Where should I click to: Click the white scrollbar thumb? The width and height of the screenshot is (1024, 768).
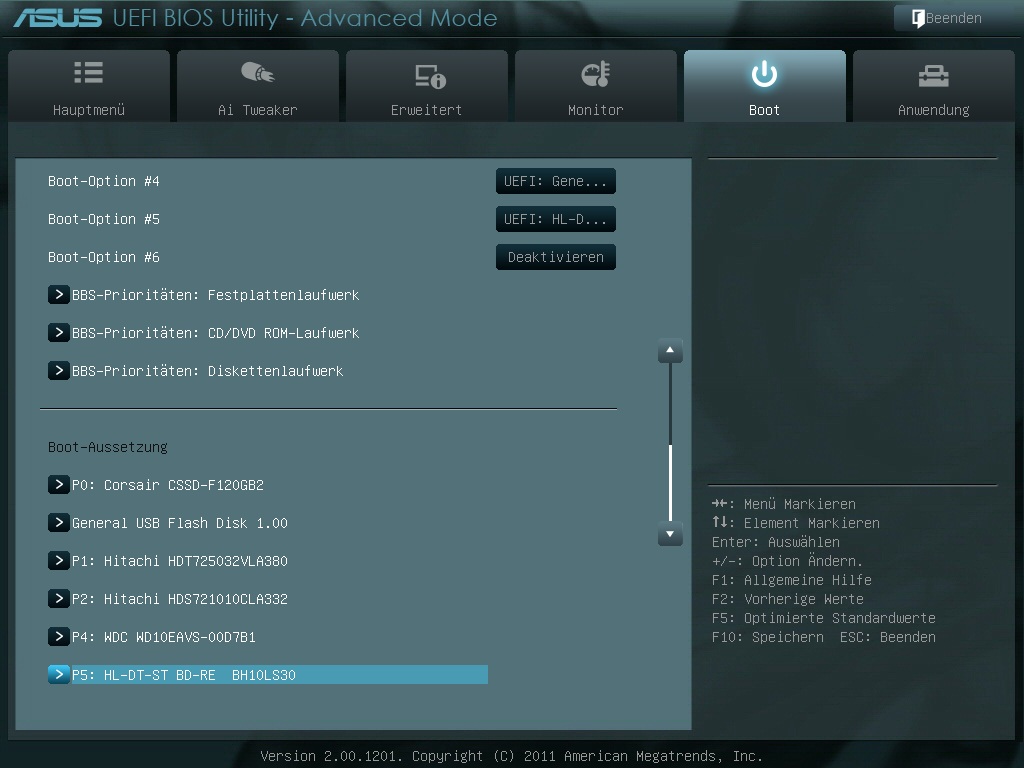point(671,483)
